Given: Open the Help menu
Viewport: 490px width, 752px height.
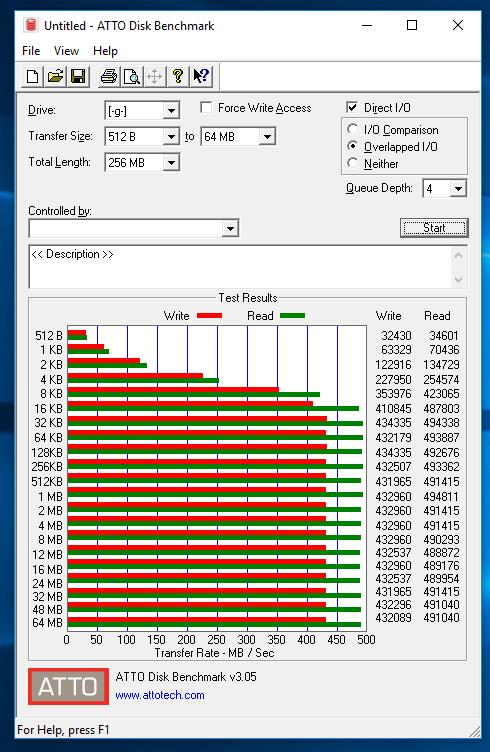Looking at the screenshot, I should tap(105, 51).
